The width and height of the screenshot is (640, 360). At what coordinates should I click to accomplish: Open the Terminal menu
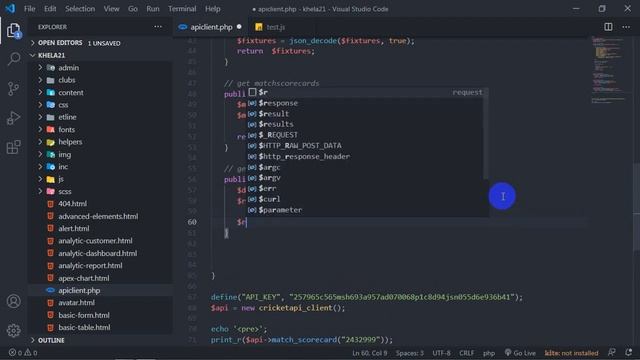pyautogui.click(x=182, y=9)
